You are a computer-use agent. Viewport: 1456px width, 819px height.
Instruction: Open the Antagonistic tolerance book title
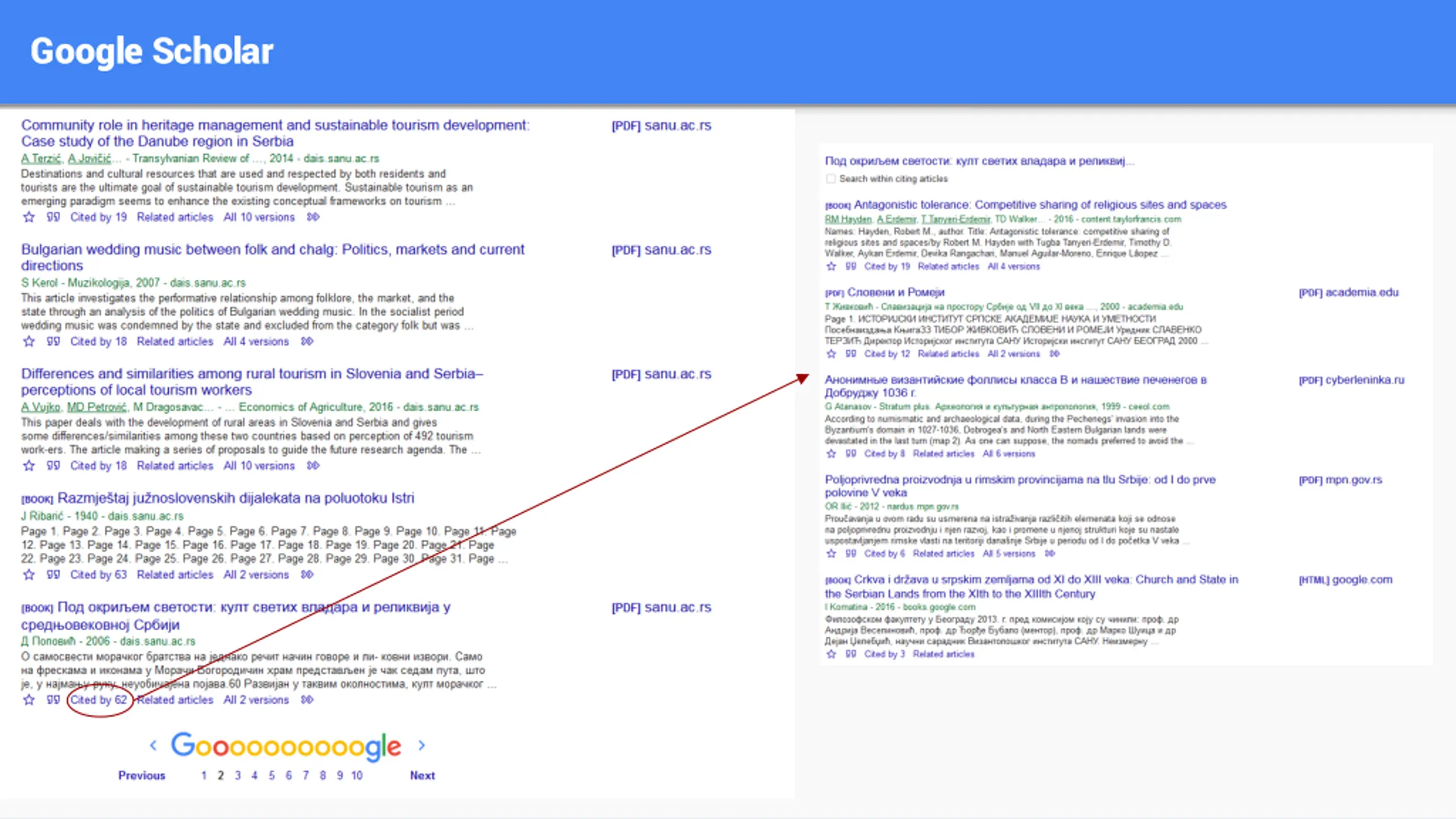click(1040, 205)
